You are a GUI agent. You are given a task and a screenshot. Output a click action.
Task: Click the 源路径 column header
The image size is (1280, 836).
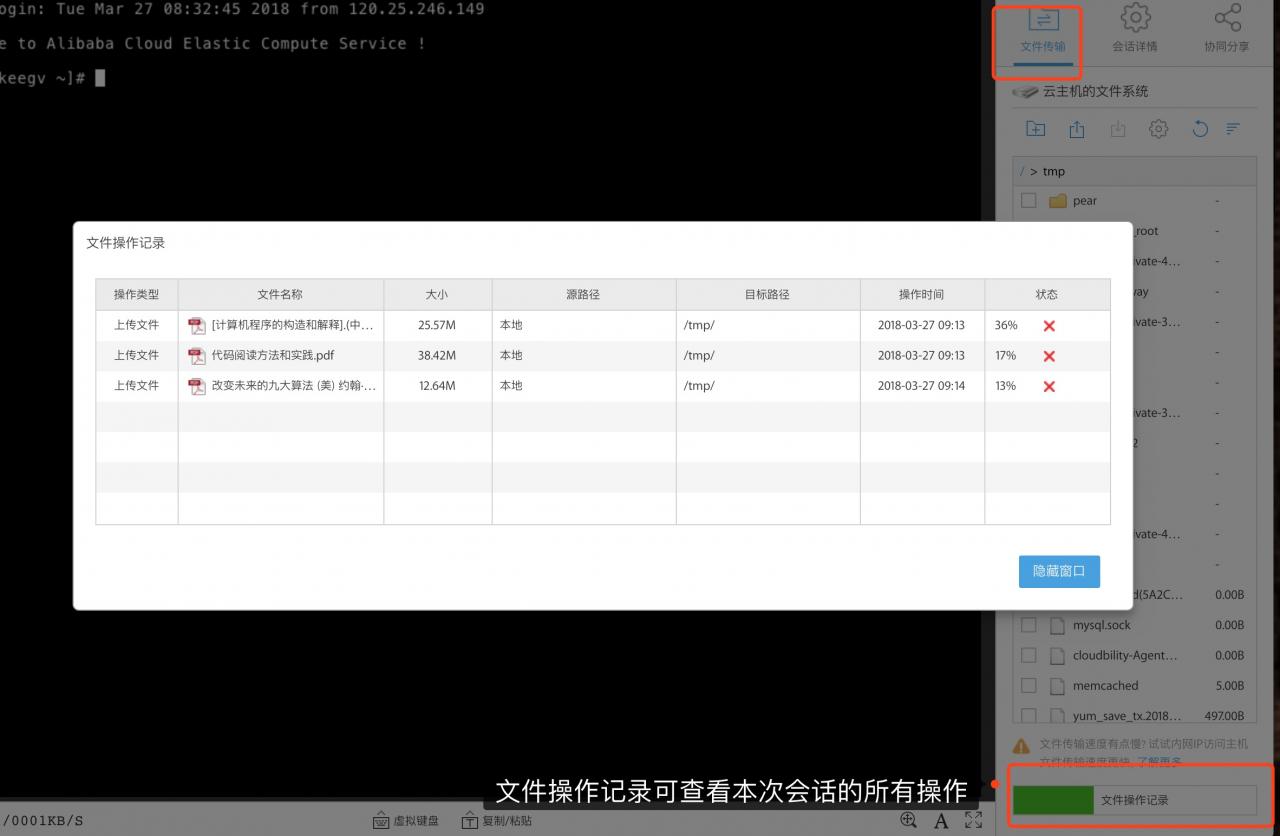(583, 294)
